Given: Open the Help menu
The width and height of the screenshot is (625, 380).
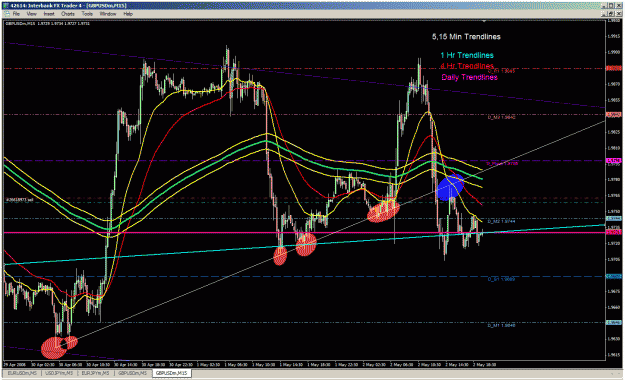Looking at the screenshot, I should pyautogui.click(x=128, y=14).
